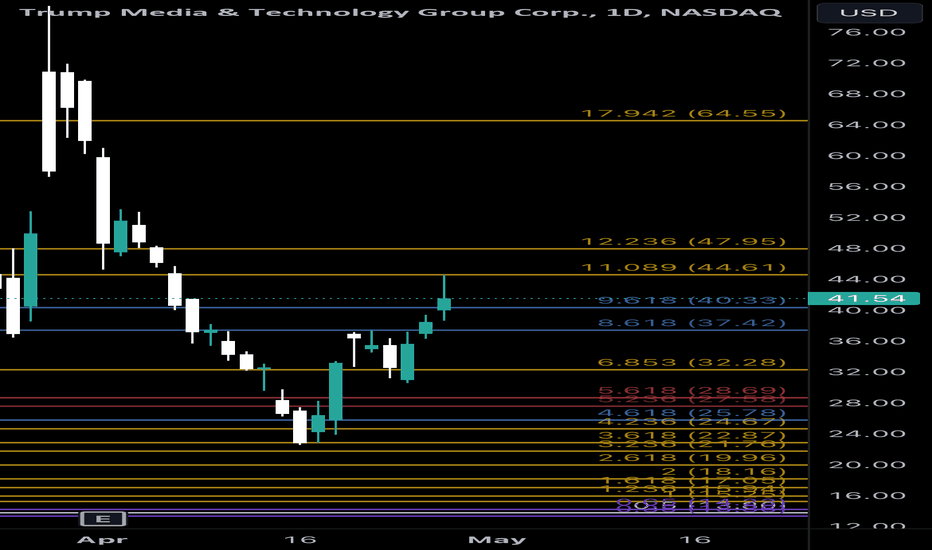Click the 76.00 price axis label
Image resolution: width=932 pixels, height=550 pixels.
tap(867, 32)
